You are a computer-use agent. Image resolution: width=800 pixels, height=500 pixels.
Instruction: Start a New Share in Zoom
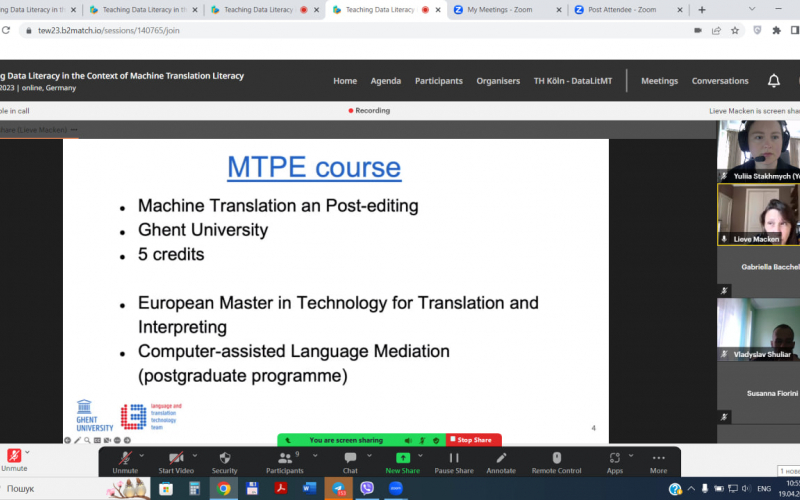pyautogui.click(x=403, y=463)
